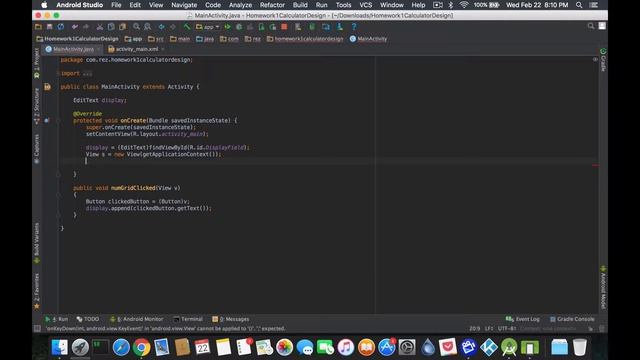Click the Forward navigation arrow
This screenshot has height=360, width=640.
[x=173, y=27]
